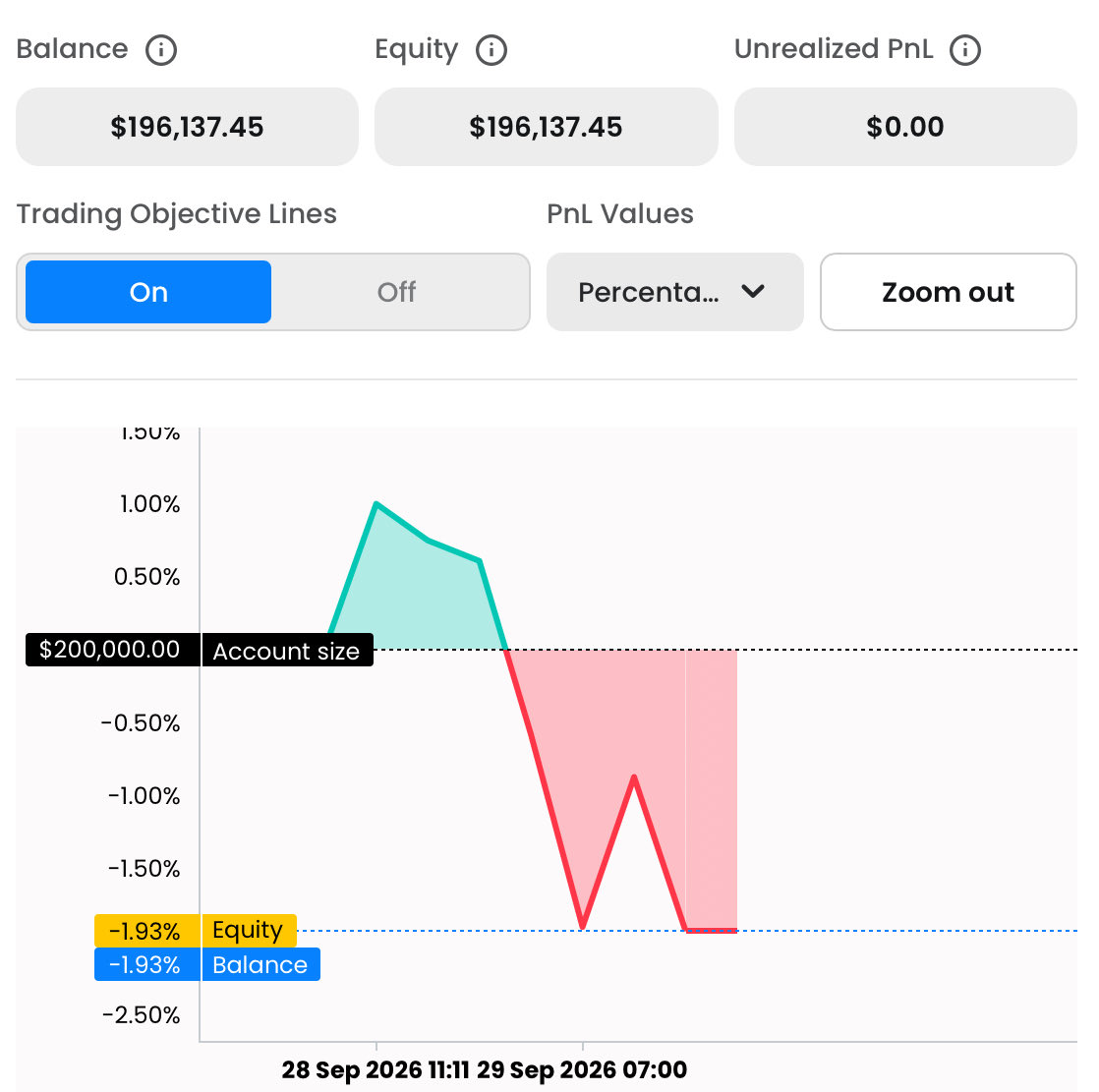The image size is (1099, 1092).
Task: Click the yellow -1.93% equity value tag
Action: tap(147, 930)
